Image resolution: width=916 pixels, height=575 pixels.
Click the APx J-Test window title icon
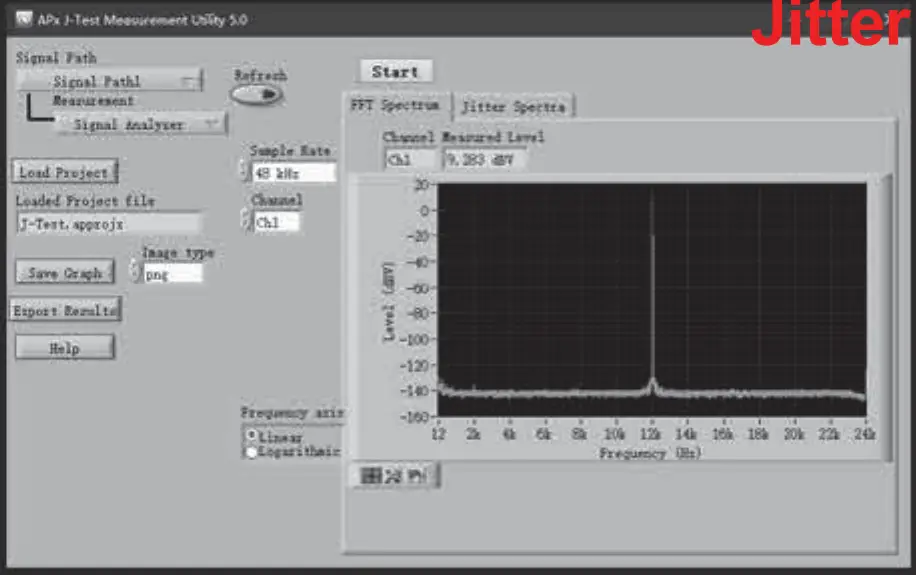24,19
